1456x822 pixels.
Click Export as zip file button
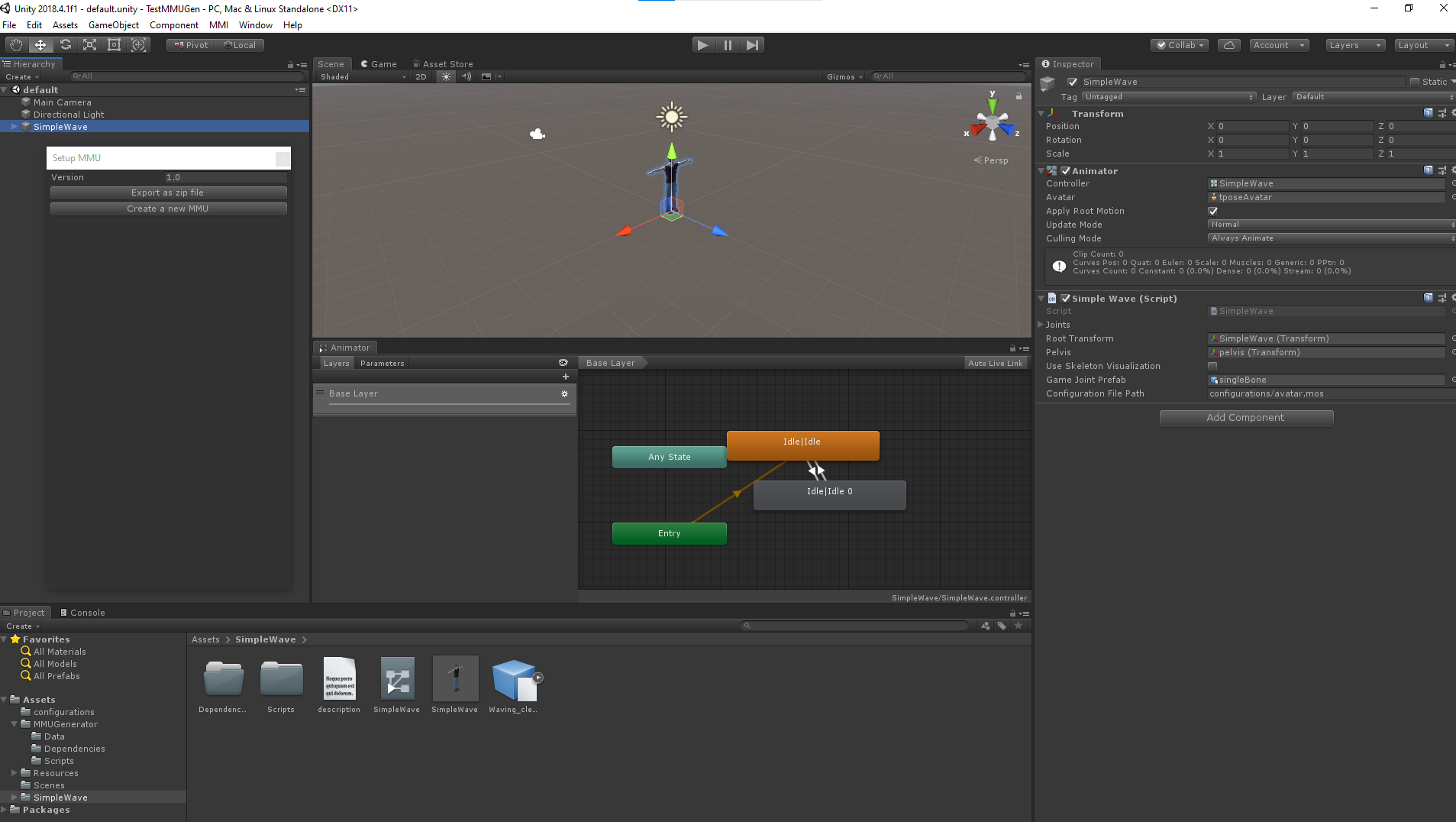168,193
